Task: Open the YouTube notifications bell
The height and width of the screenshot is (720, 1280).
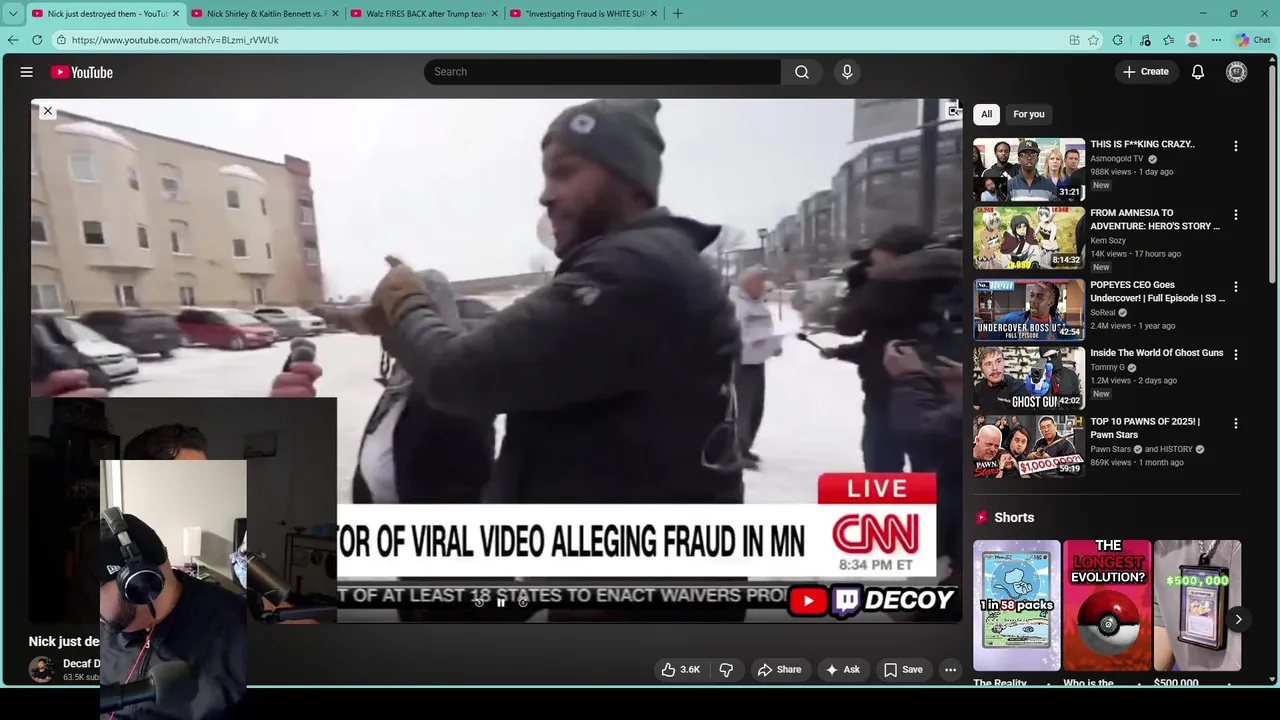Action: 1198,72
